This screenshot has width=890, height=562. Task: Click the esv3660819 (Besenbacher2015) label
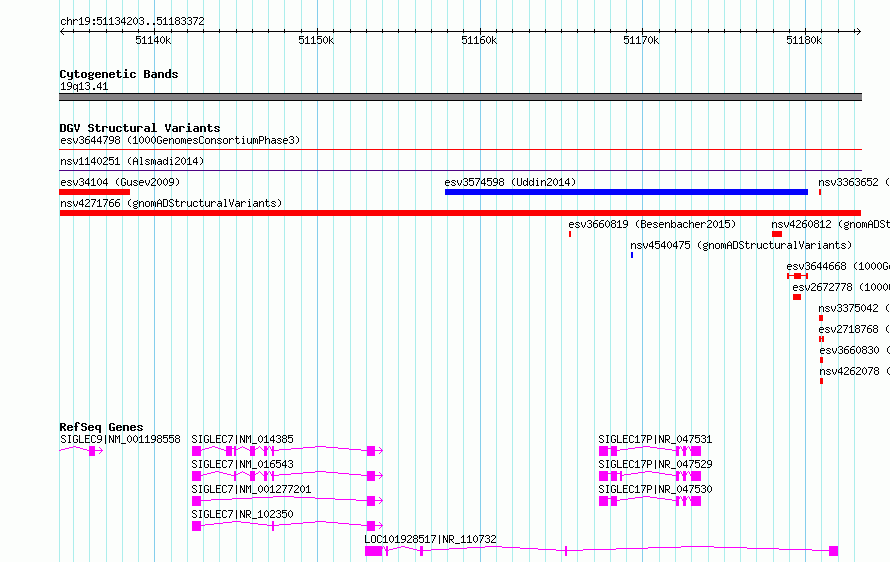tap(652, 224)
